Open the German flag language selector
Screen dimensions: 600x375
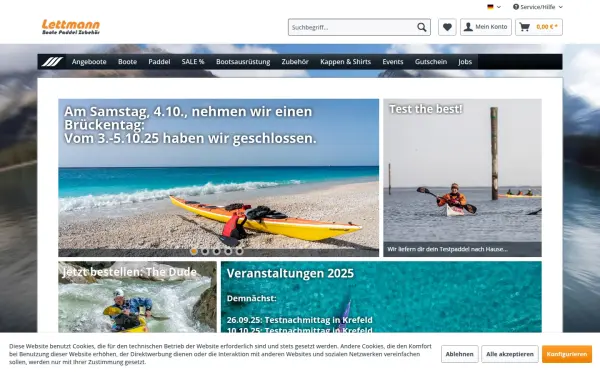494,7
